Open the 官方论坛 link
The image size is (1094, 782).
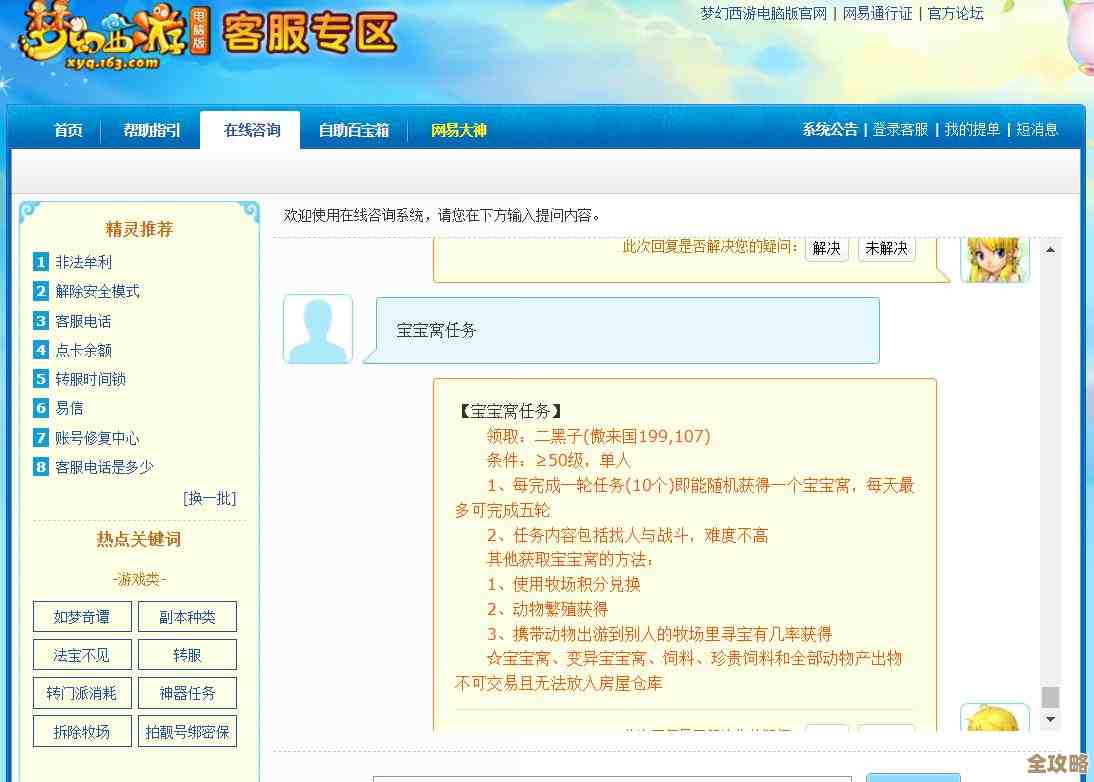coord(955,14)
